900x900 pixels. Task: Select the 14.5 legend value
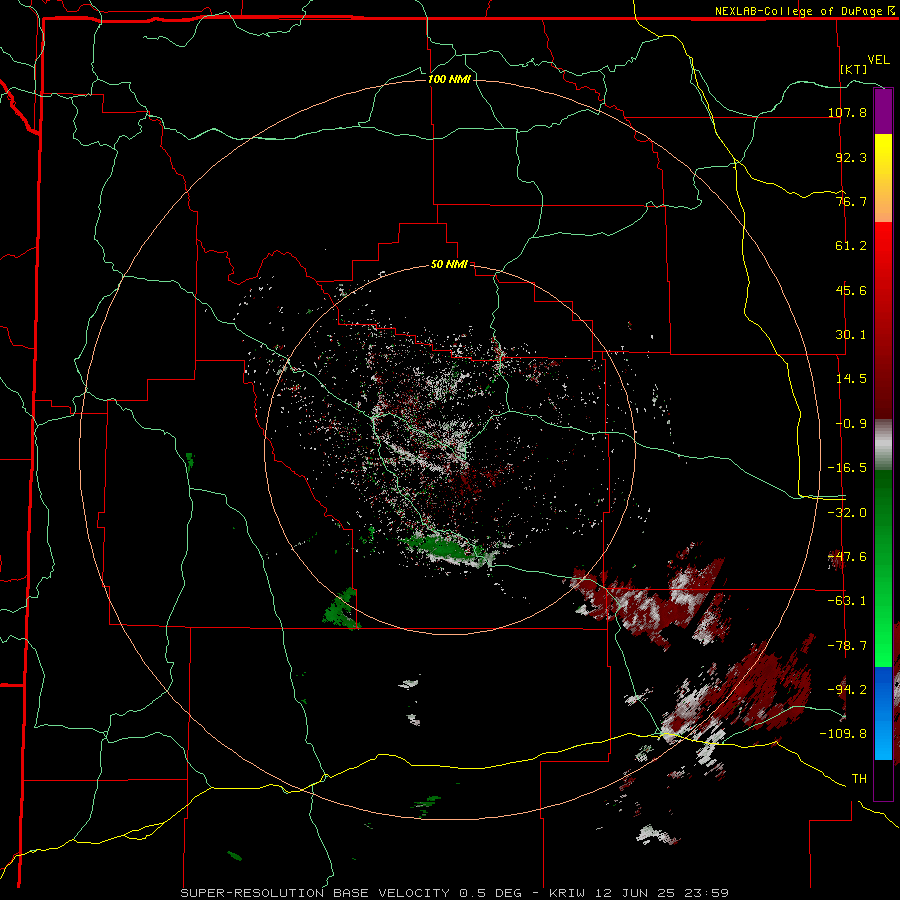click(x=851, y=378)
